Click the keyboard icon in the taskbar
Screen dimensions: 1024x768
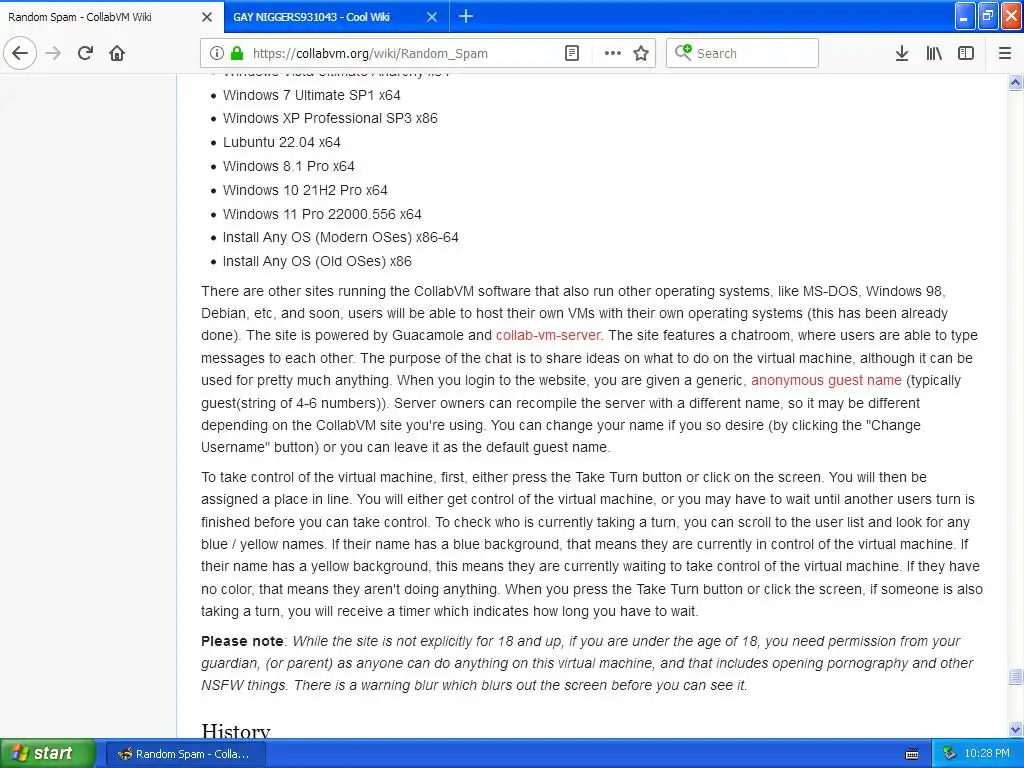click(912, 754)
